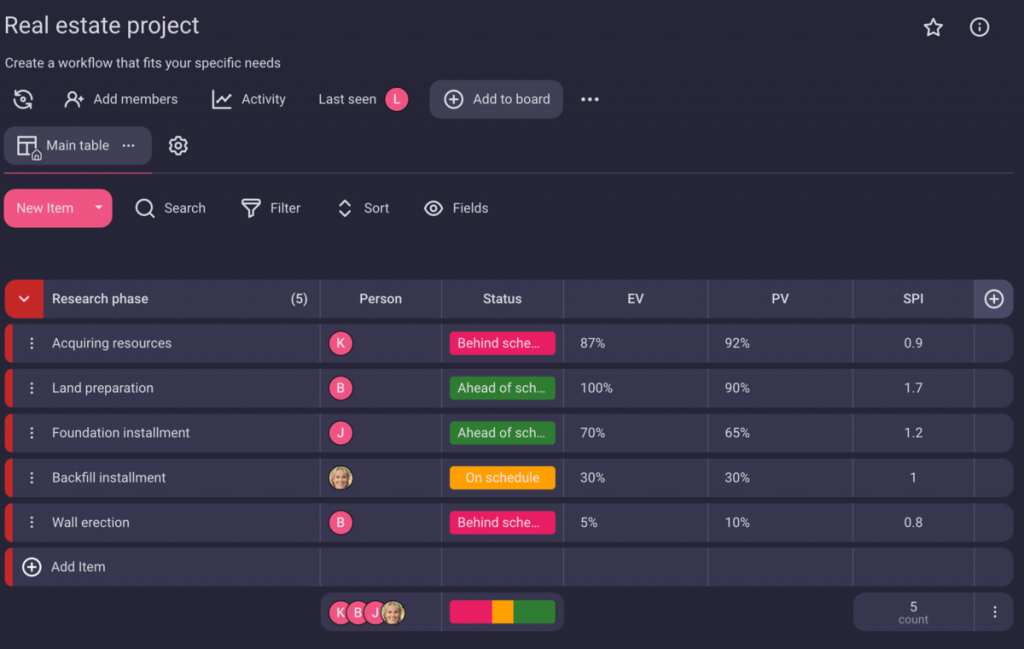
Task: Add a new column with plus icon
Action: tap(993, 299)
